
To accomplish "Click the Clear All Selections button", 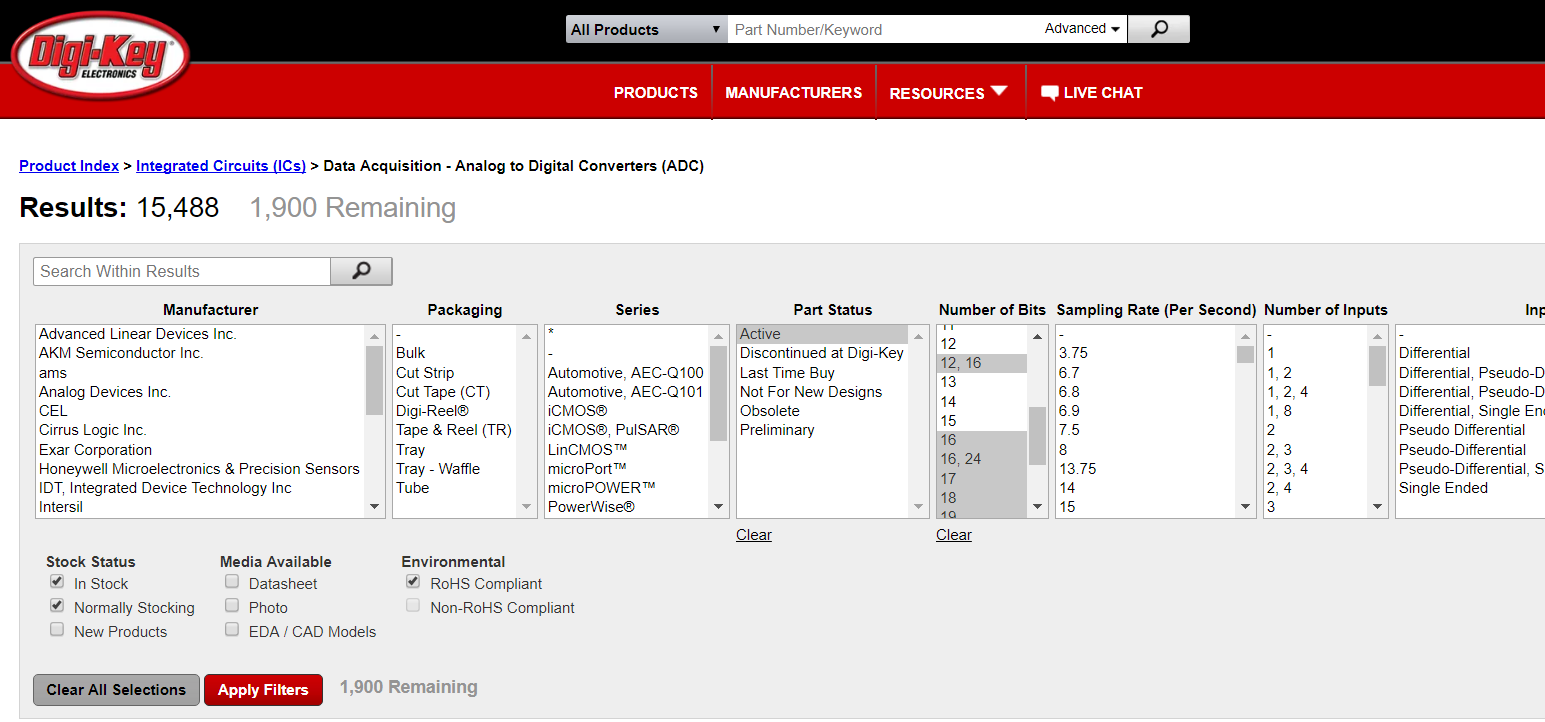I will coord(116,690).
